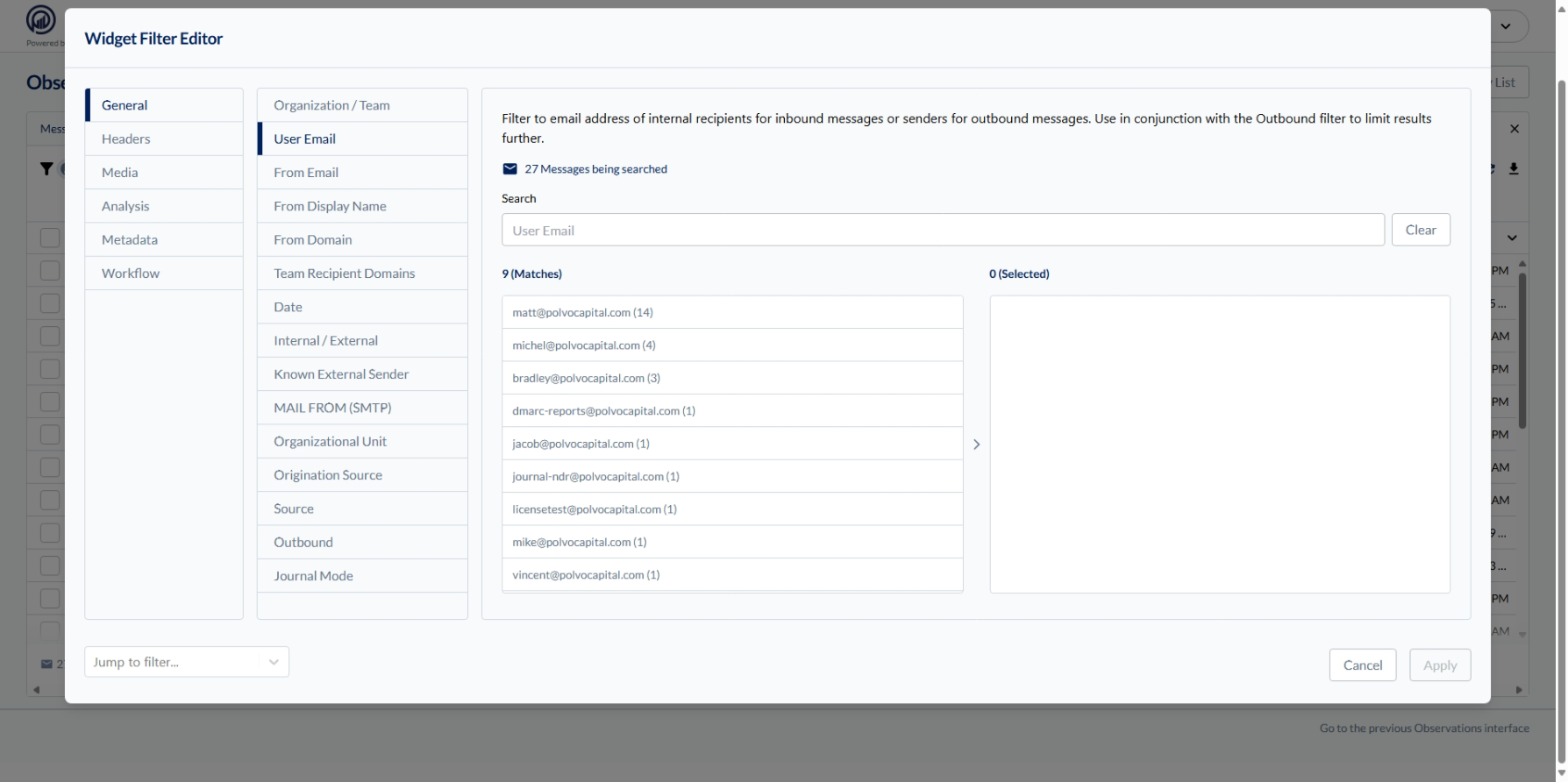Click the app logo in top-left corner
The width and height of the screenshot is (1568, 782).
[x=40, y=19]
